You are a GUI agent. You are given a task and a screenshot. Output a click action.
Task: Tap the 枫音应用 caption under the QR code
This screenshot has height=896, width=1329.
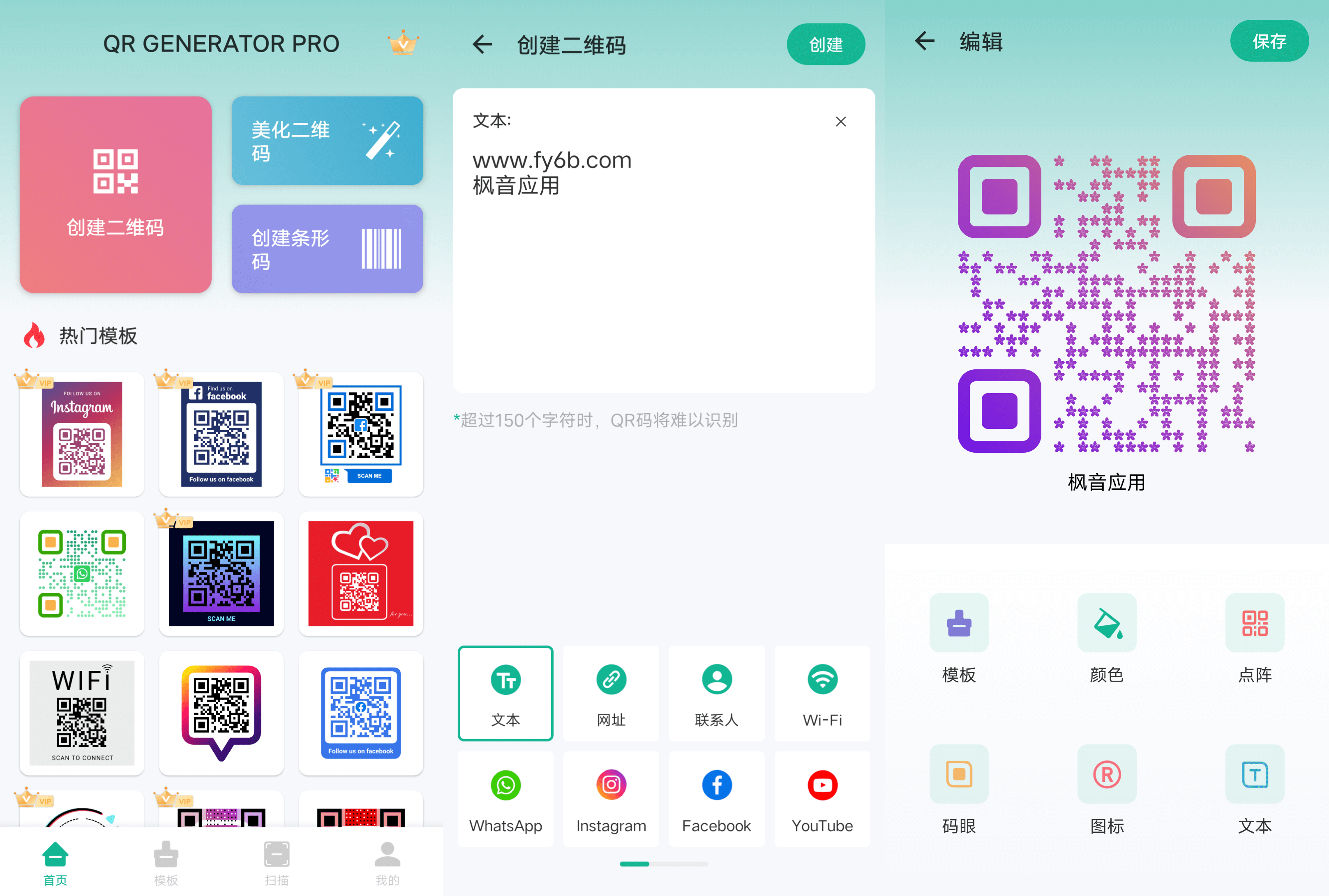pyautogui.click(x=1107, y=482)
